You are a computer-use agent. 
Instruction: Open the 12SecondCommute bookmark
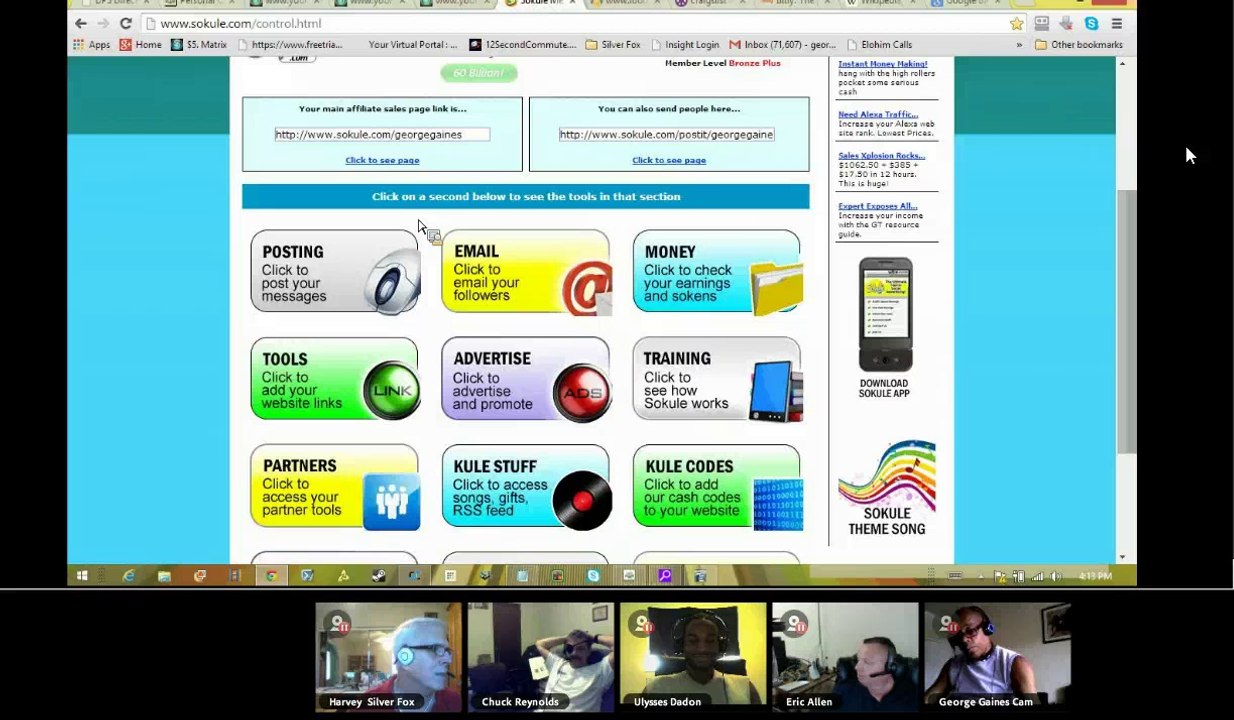tap(523, 44)
